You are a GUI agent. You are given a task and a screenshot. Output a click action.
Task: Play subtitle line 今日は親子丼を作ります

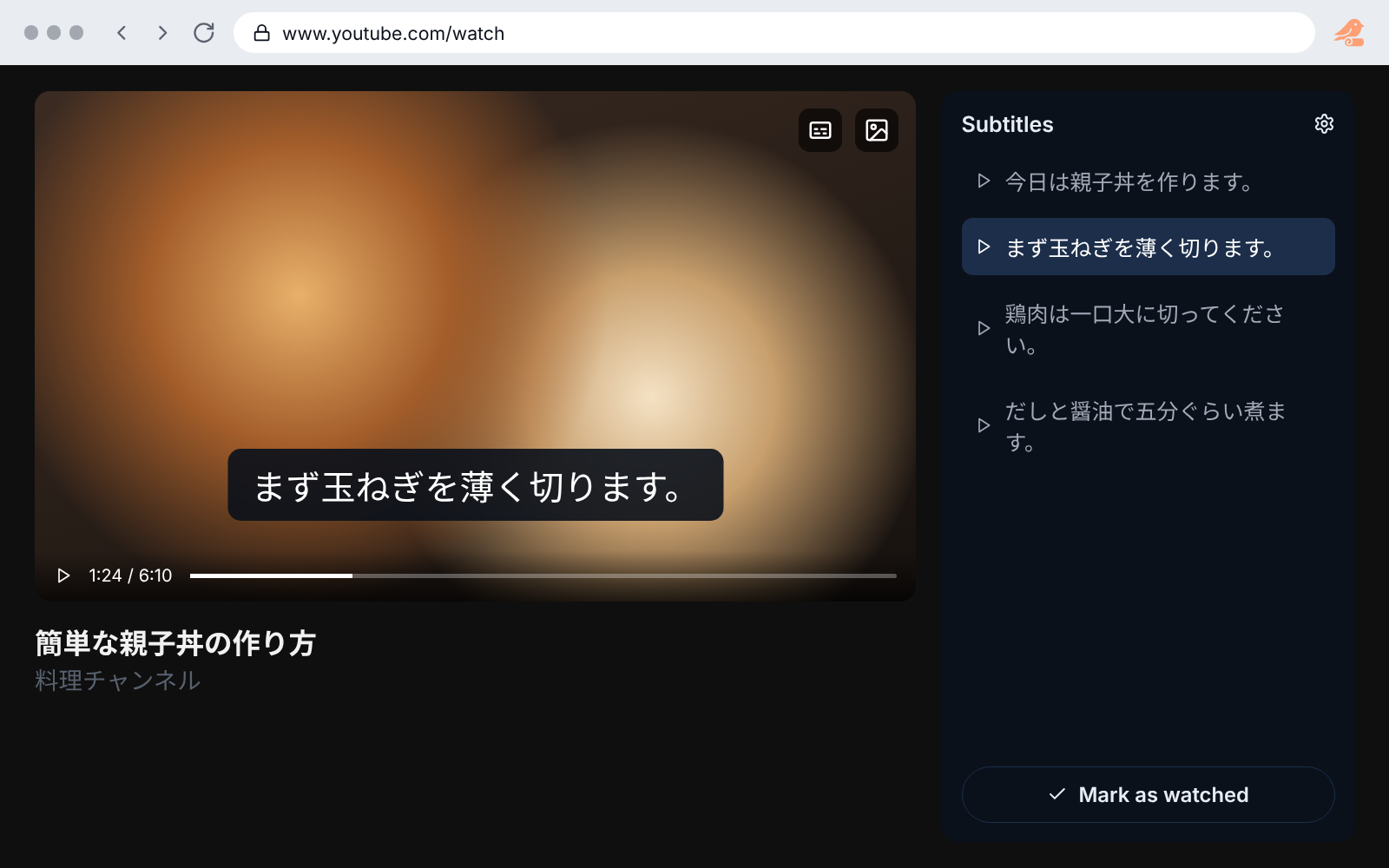(984, 181)
